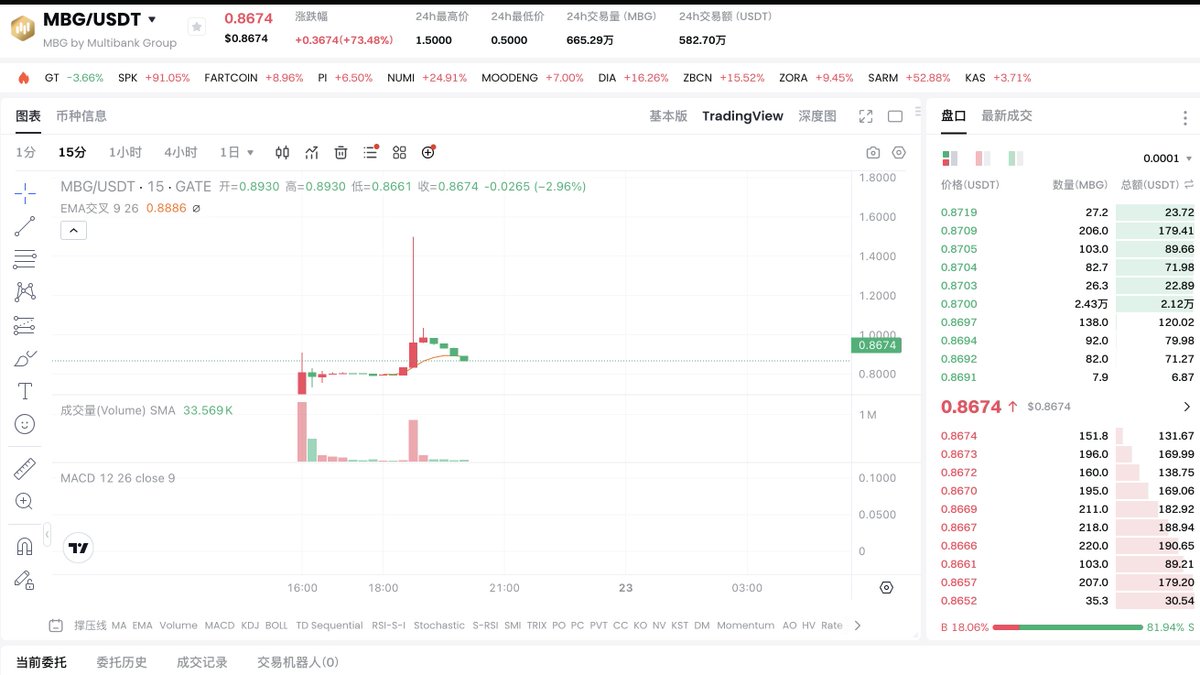Switch to the 币种信息 tab
The image size is (1200, 675).
(81, 116)
